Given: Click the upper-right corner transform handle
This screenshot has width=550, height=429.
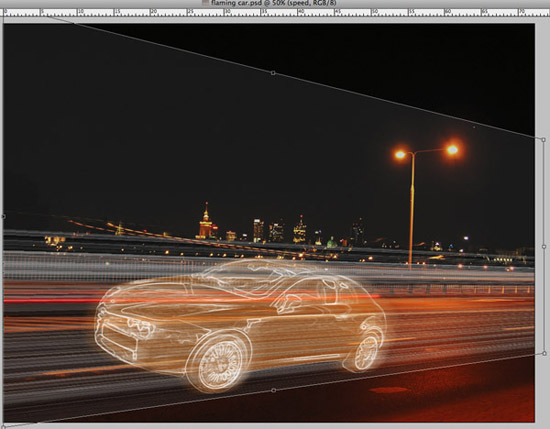Looking at the screenshot, I should (x=543, y=140).
